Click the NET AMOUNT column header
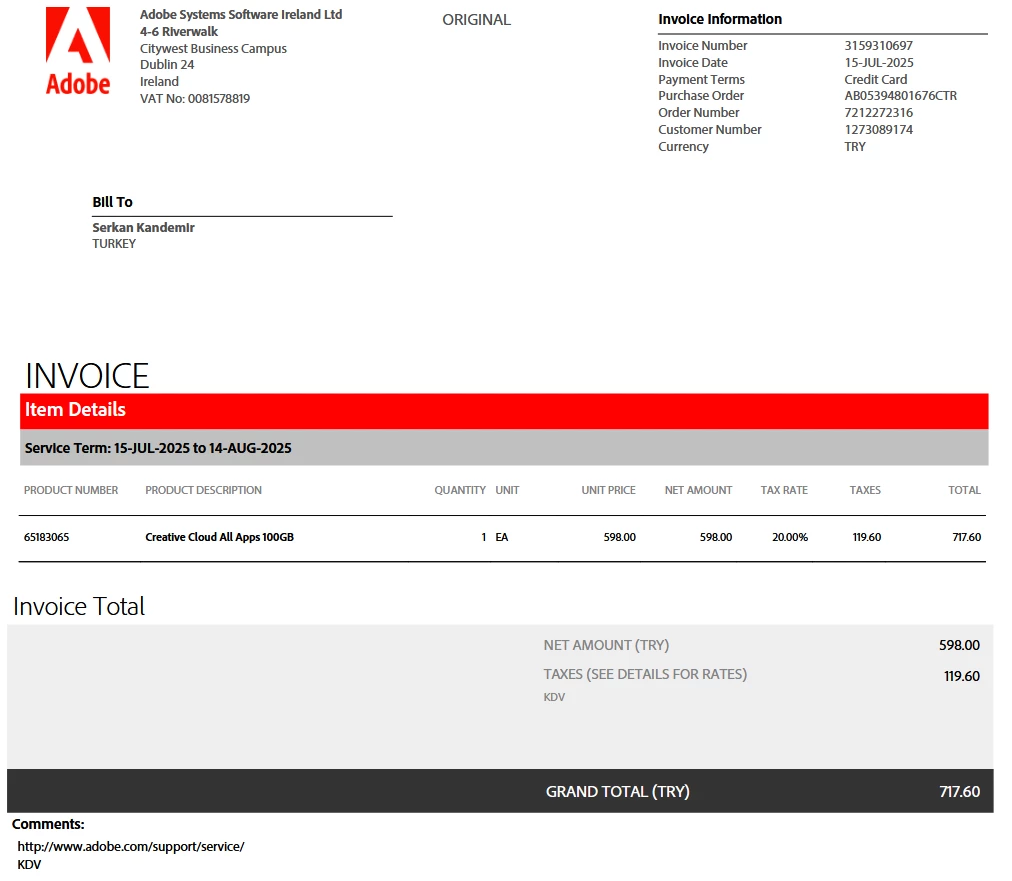 pyautogui.click(x=698, y=490)
